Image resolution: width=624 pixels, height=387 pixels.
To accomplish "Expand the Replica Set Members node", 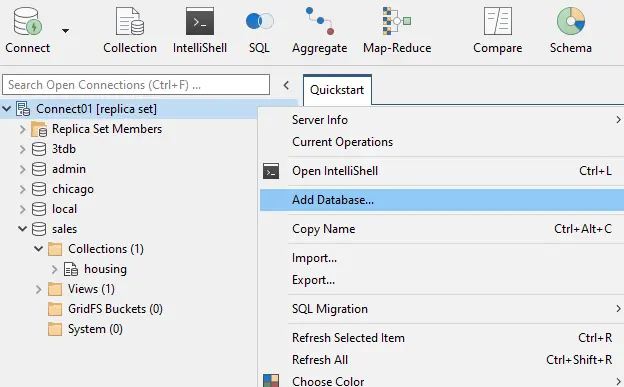I will 23,129.
